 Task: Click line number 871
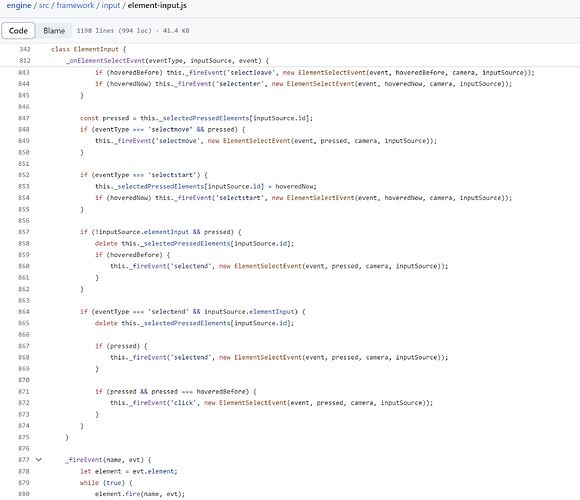[x=24, y=392]
